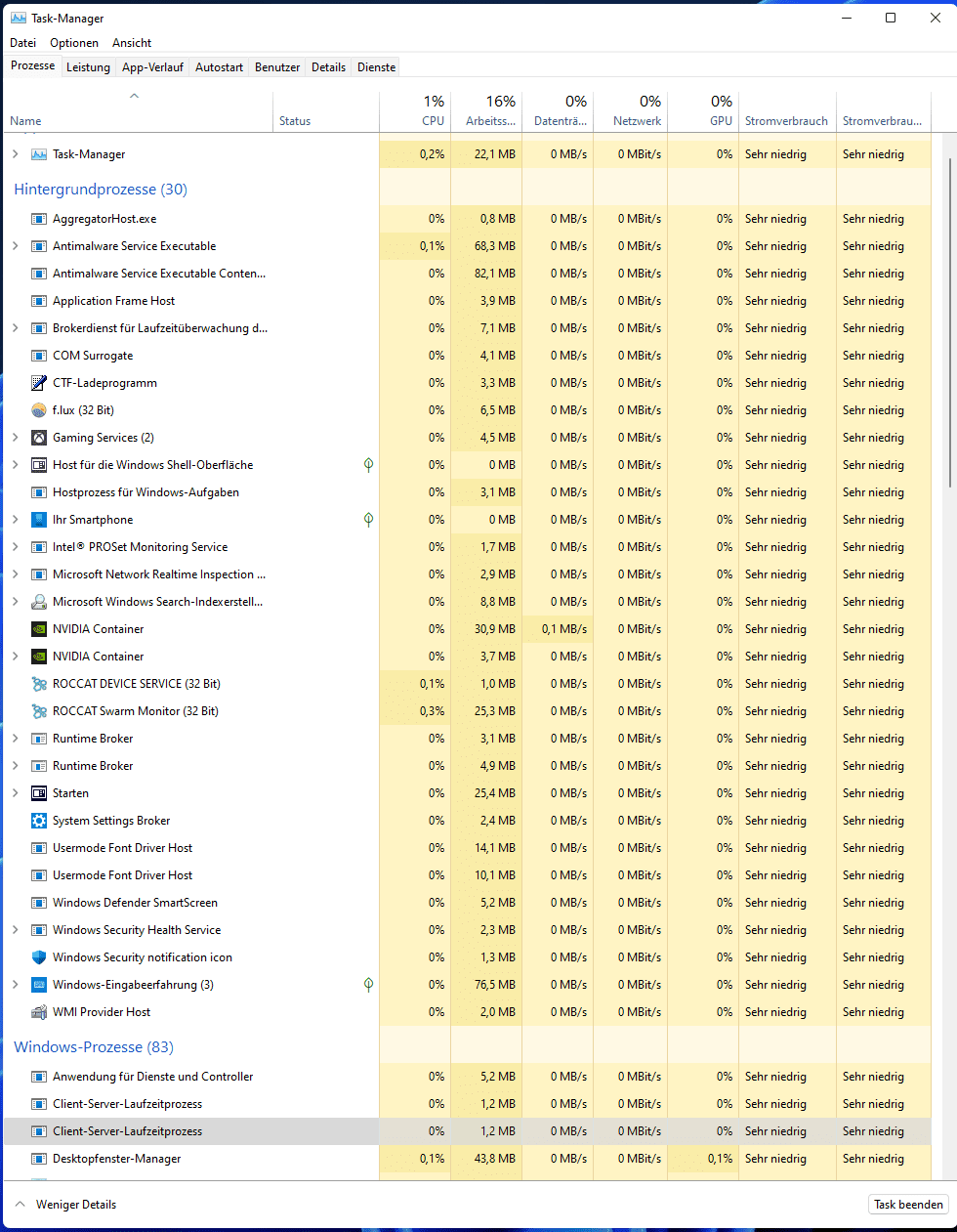Open the Details tab
The image size is (957, 1232).
328,67
